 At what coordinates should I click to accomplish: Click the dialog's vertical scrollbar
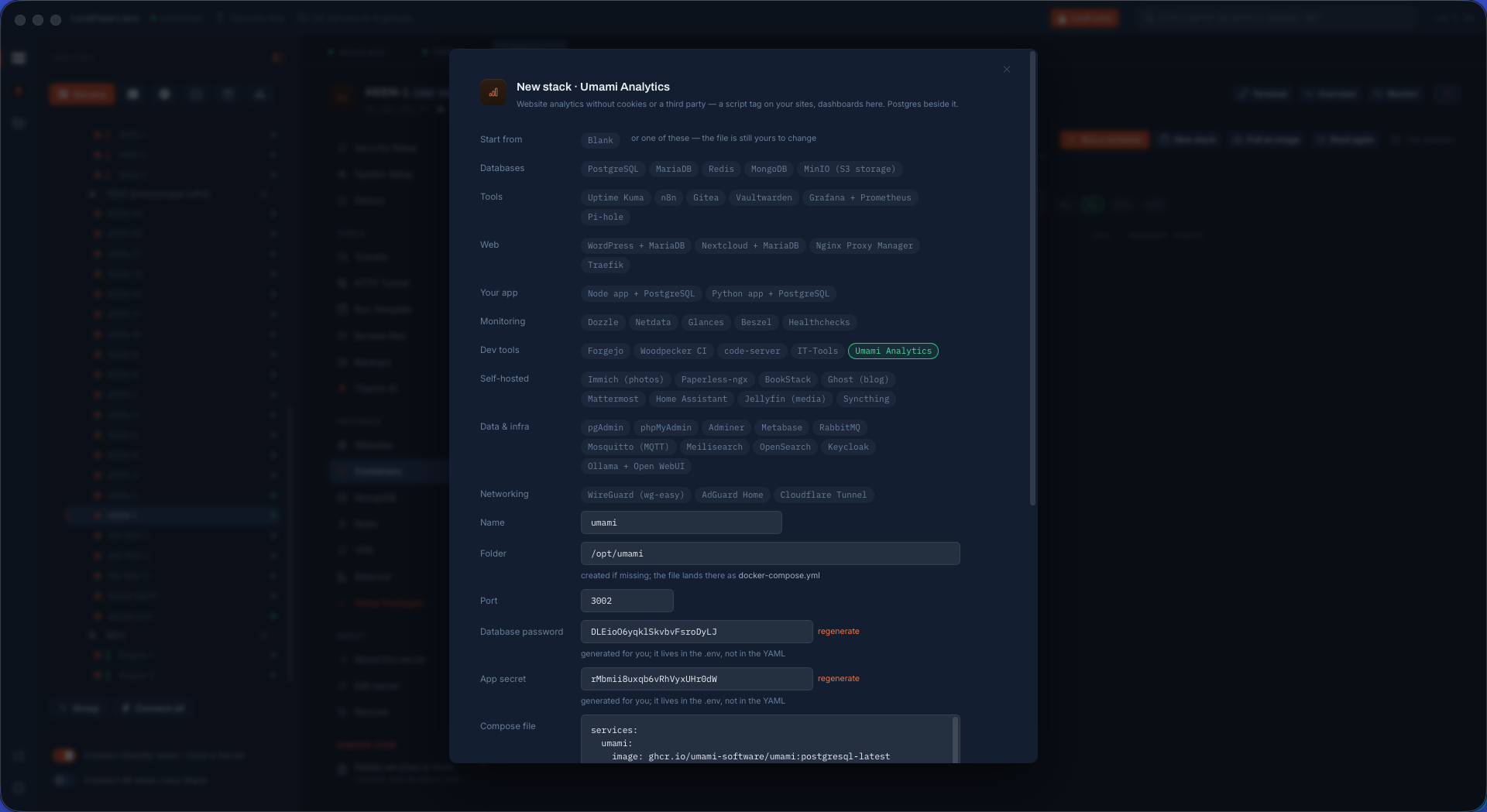pyautogui.click(x=1032, y=279)
